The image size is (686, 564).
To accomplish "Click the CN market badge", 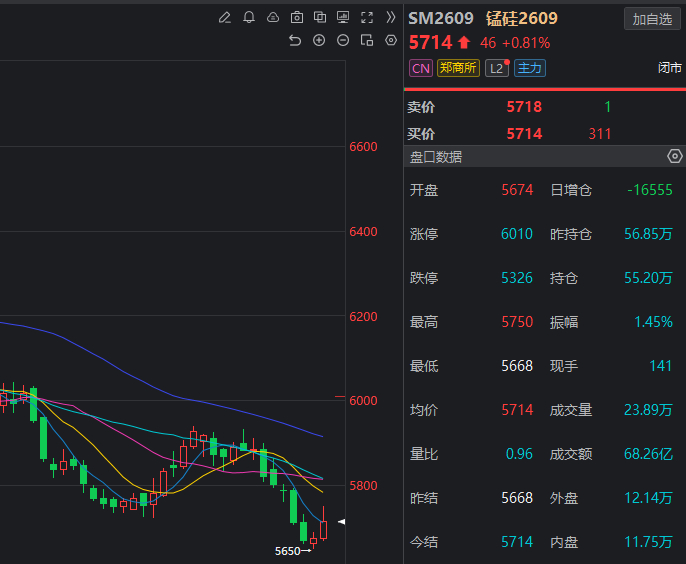I will tap(421, 68).
